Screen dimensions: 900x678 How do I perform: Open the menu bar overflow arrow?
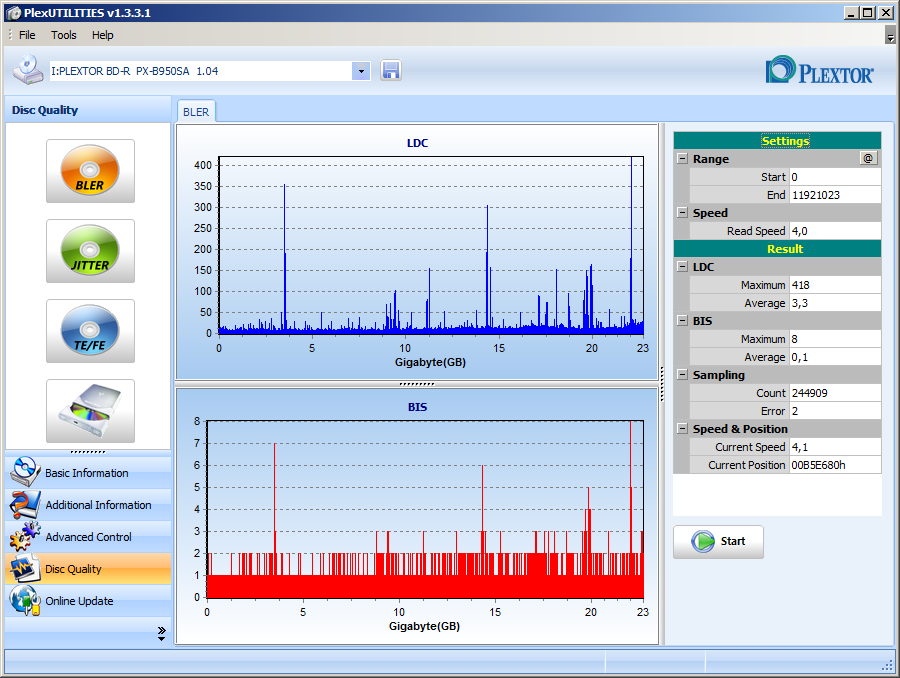point(890,36)
